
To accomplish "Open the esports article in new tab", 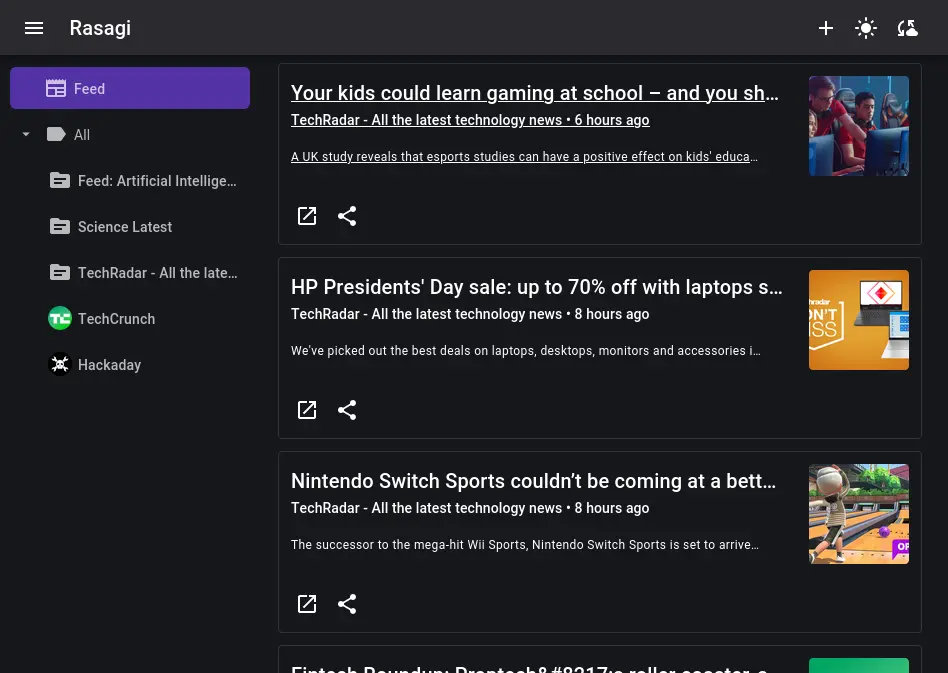I will pos(307,216).
